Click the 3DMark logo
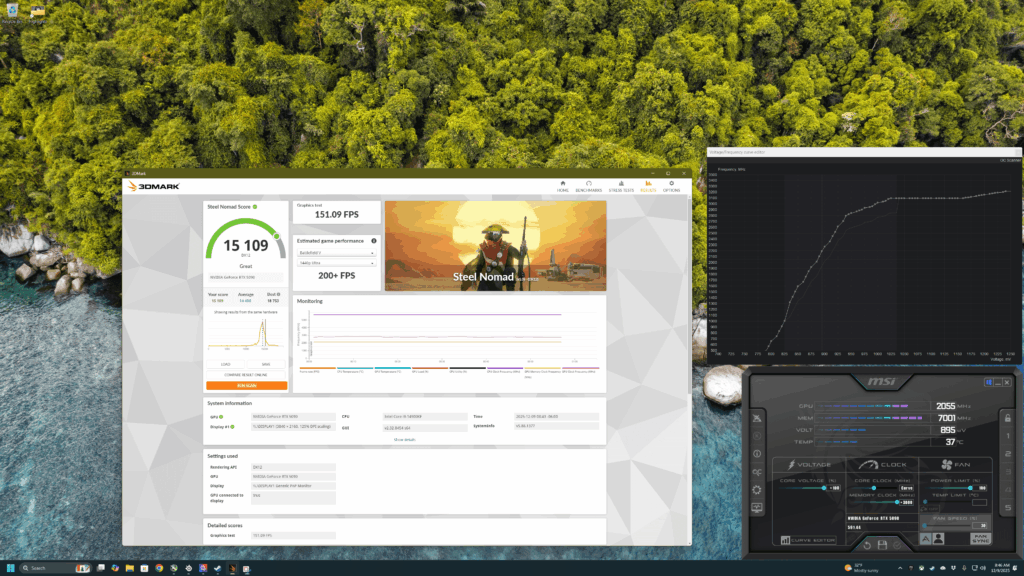This screenshot has width=1024, height=576. (153, 187)
